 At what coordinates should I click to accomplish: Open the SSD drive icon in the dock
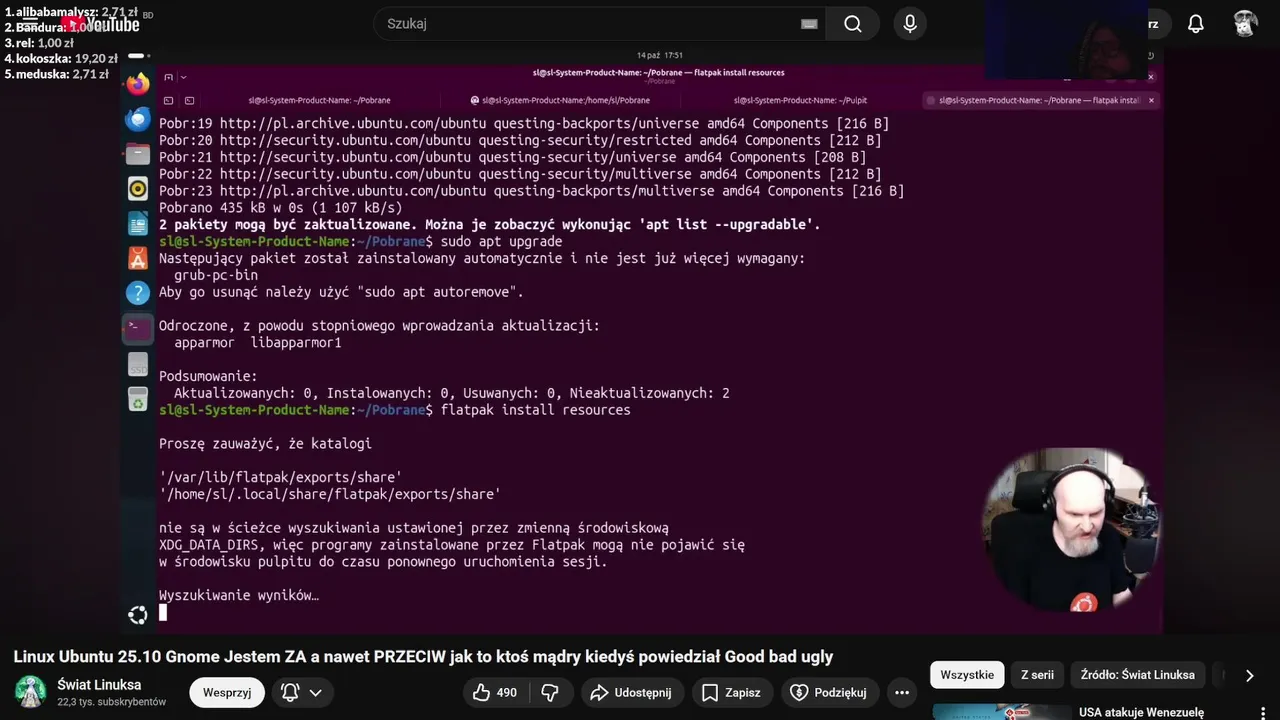click(x=138, y=365)
